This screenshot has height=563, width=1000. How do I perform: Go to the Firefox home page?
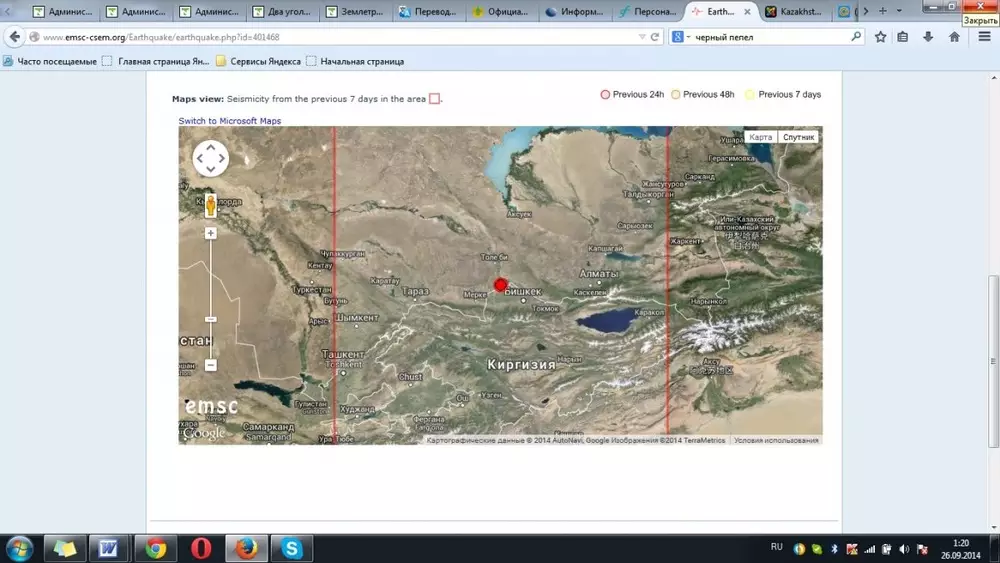[x=954, y=37]
